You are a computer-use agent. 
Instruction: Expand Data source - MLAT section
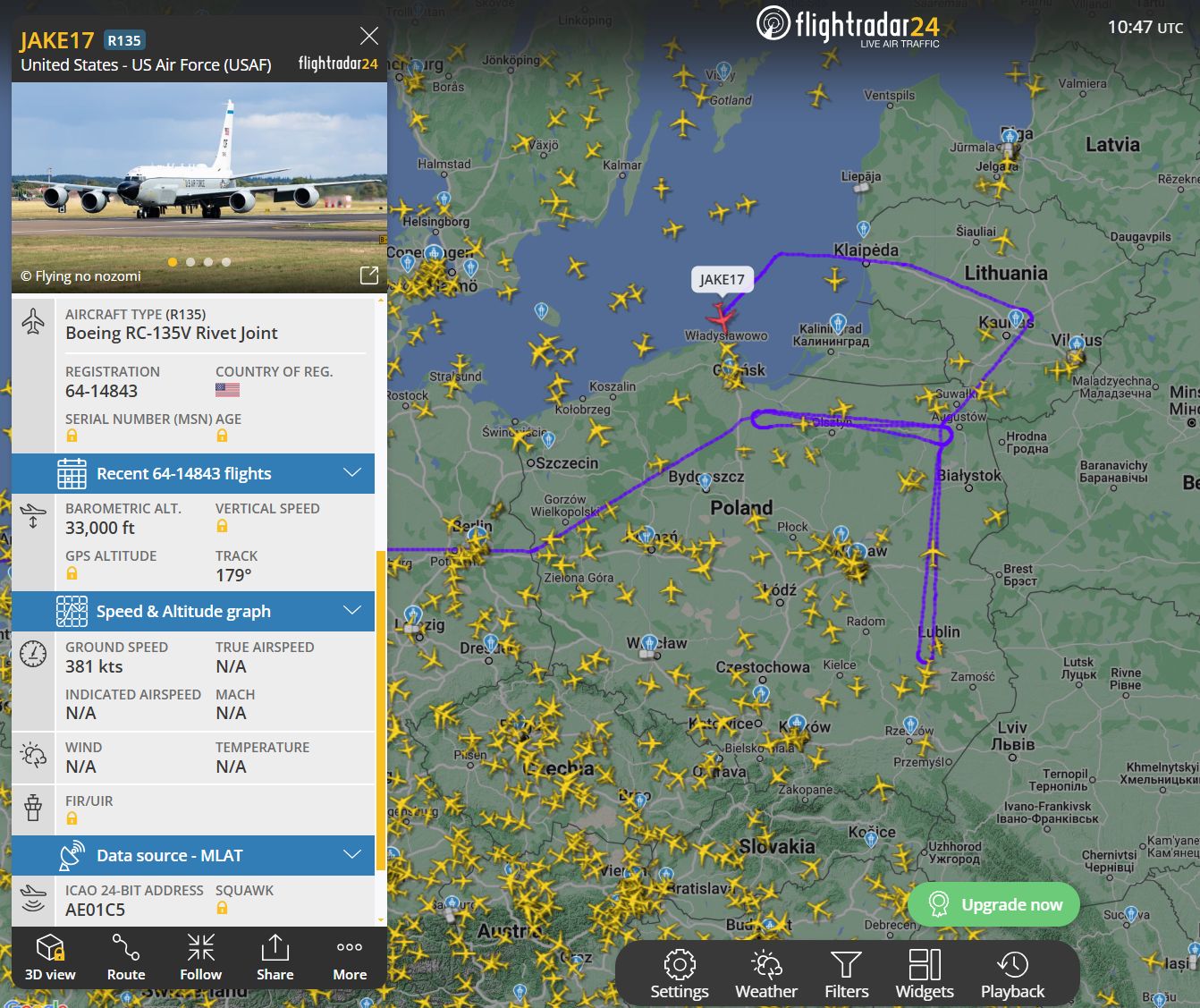click(193, 855)
